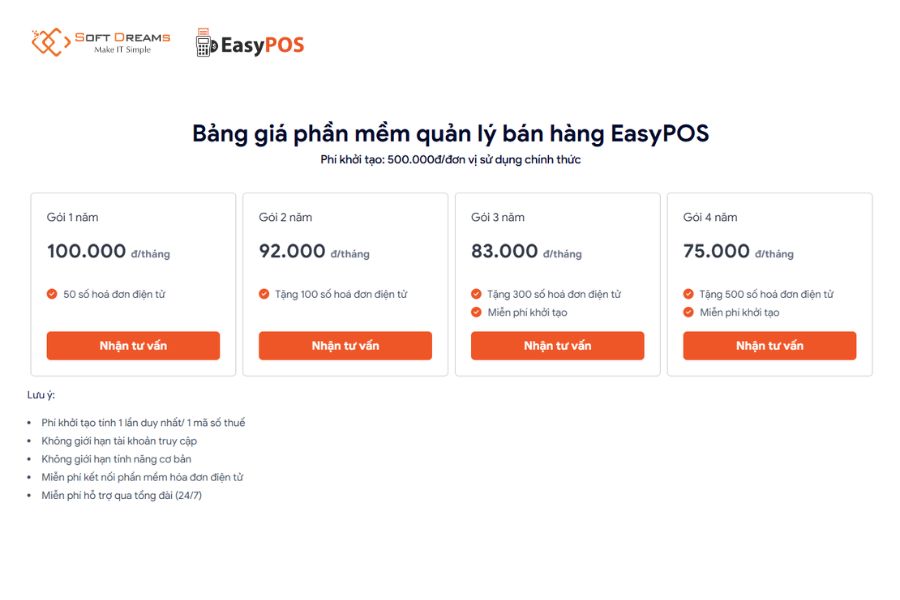Screen dimensions: 900x600
Task: Click the page heading 'Bảng giá phần mềm quản lý bán hàng EasyPOS'
Action: [x=452, y=132]
